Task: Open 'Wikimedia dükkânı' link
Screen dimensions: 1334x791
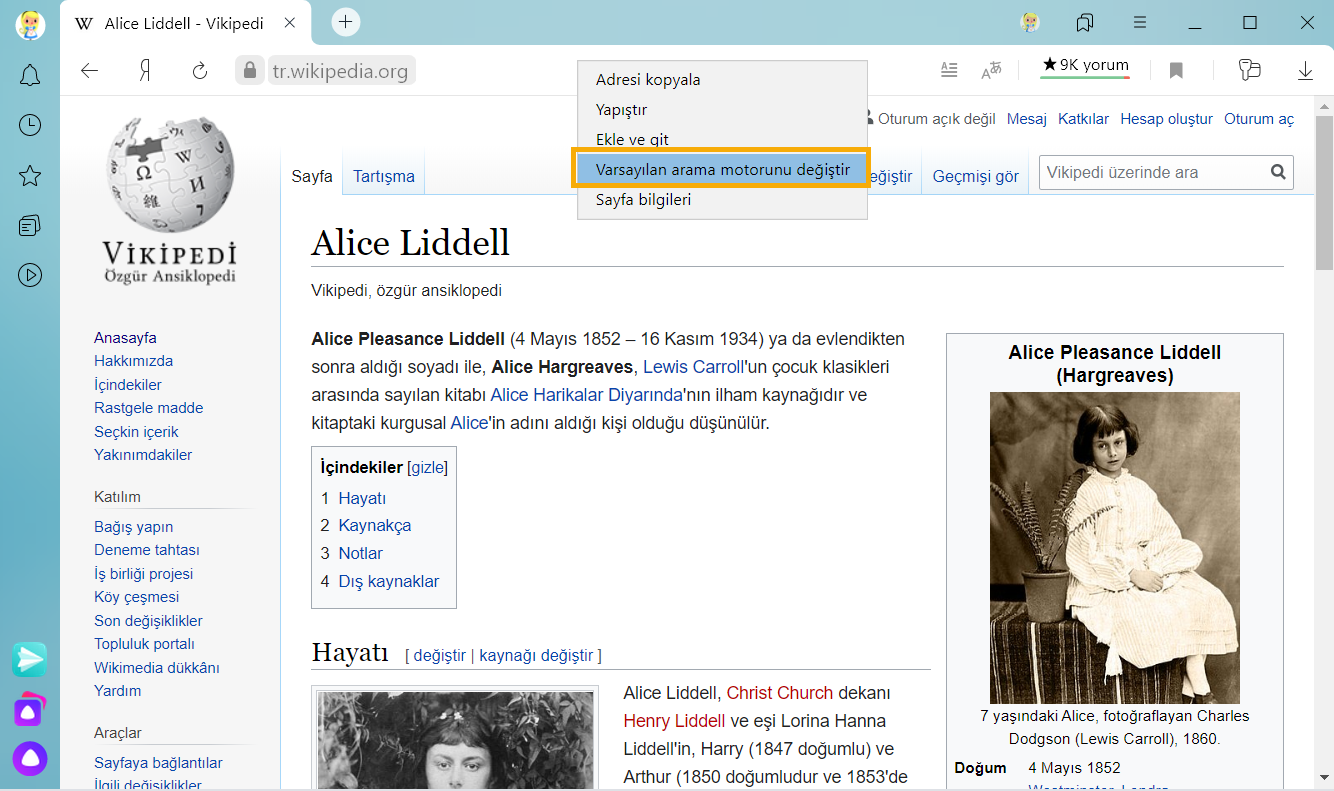Action: point(157,668)
